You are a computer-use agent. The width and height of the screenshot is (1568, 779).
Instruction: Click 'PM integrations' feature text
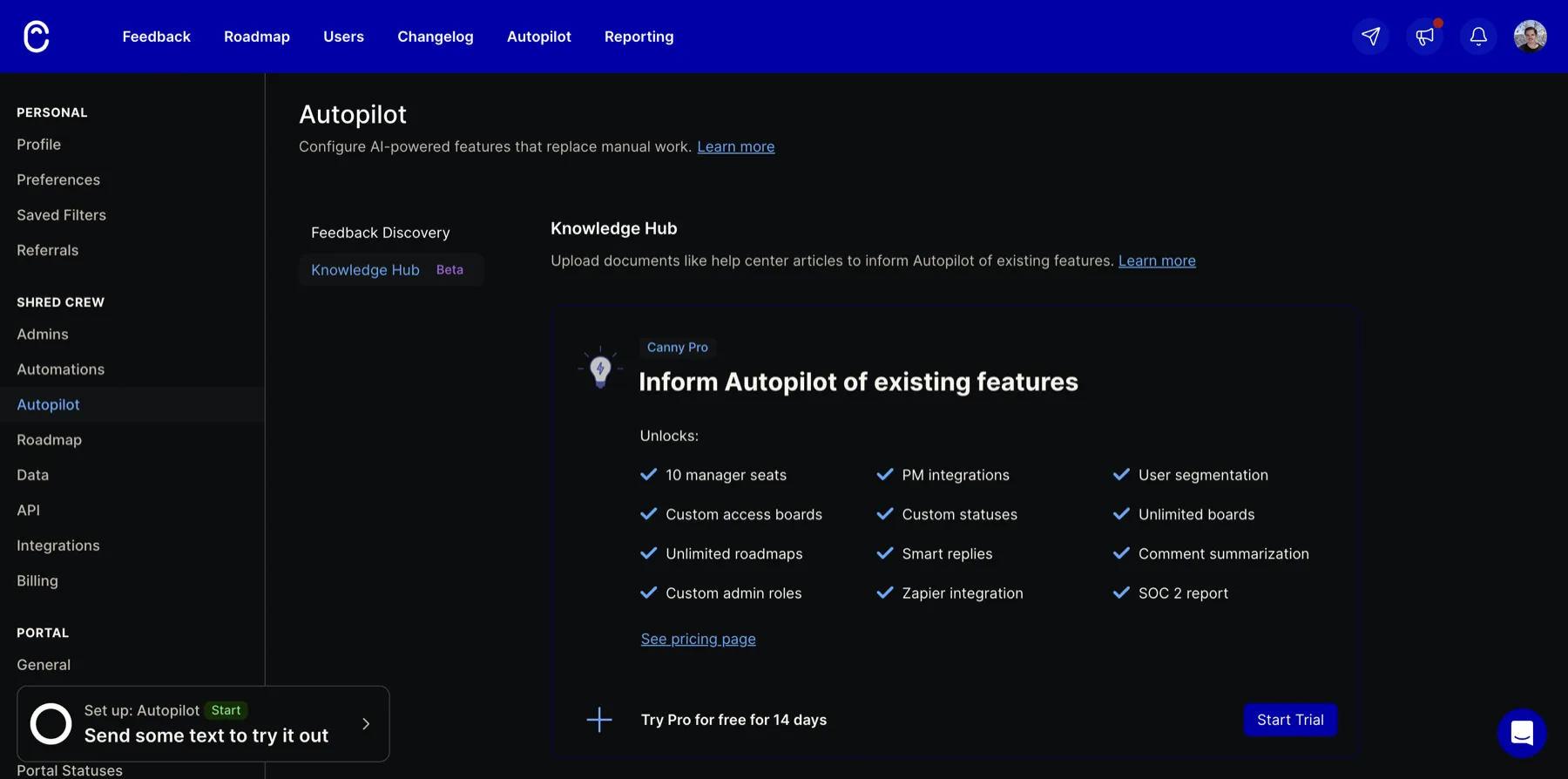[x=956, y=475]
